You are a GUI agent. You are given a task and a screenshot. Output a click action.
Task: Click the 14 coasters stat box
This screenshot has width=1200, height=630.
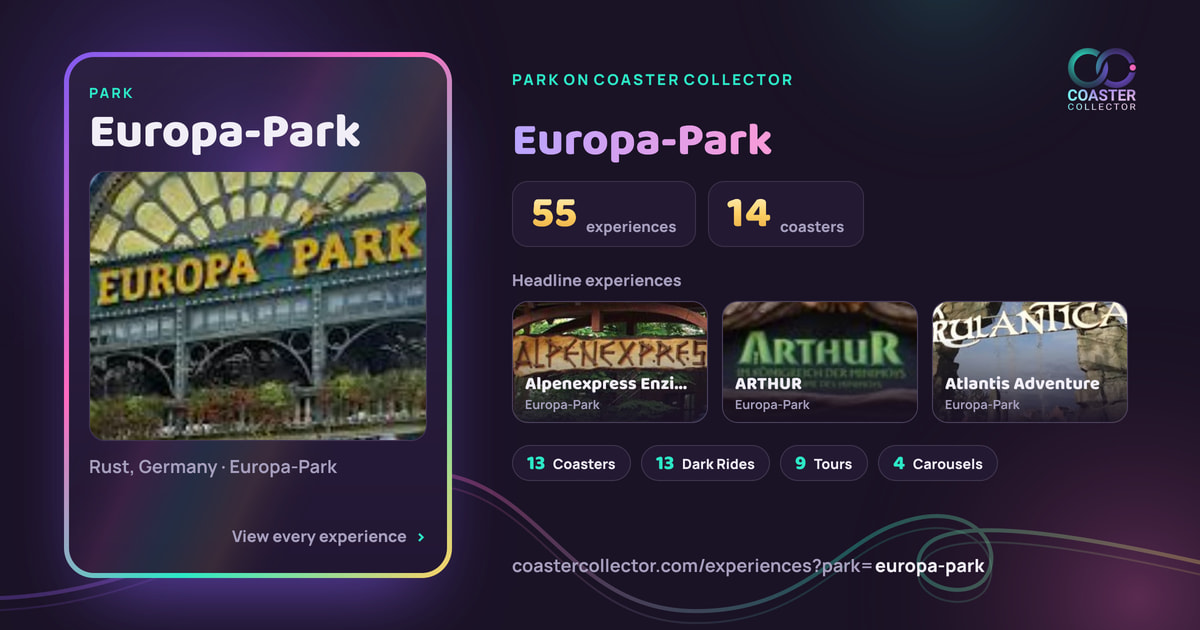pyautogui.click(x=786, y=214)
